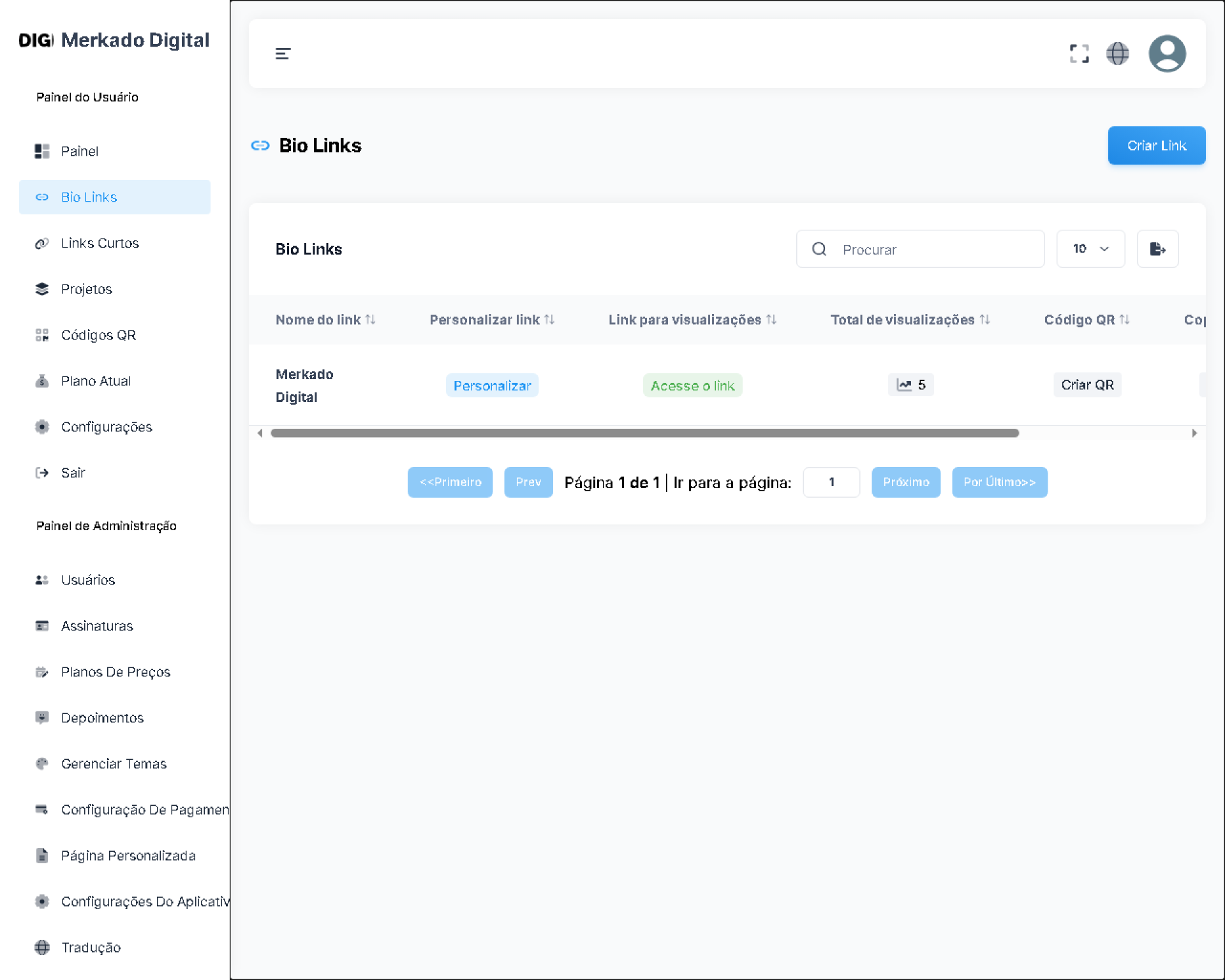Screen dimensions: 1225x980
Task: Go to Códigos QR menu item
Action: pyautogui.click(x=98, y=335)
